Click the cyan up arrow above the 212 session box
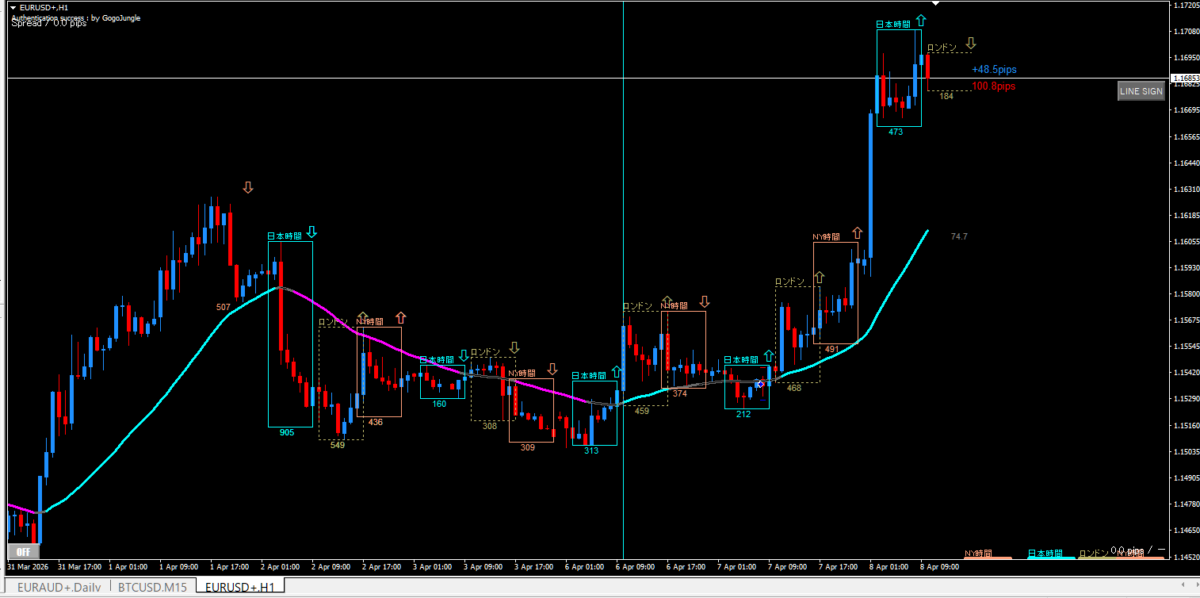This screenshot has height=598, width=1200. click(x=768, y=357)
